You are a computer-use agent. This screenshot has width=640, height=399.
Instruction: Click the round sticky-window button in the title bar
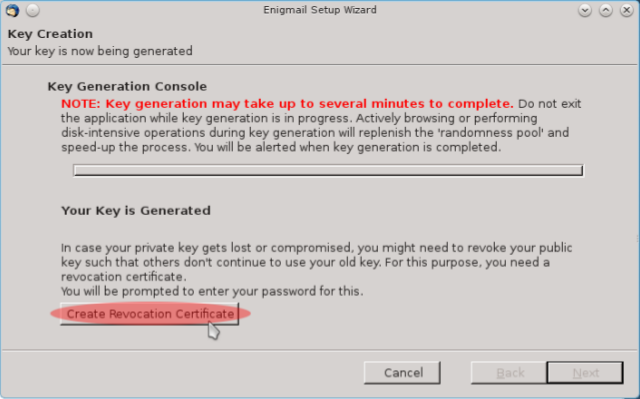(33, 10)
